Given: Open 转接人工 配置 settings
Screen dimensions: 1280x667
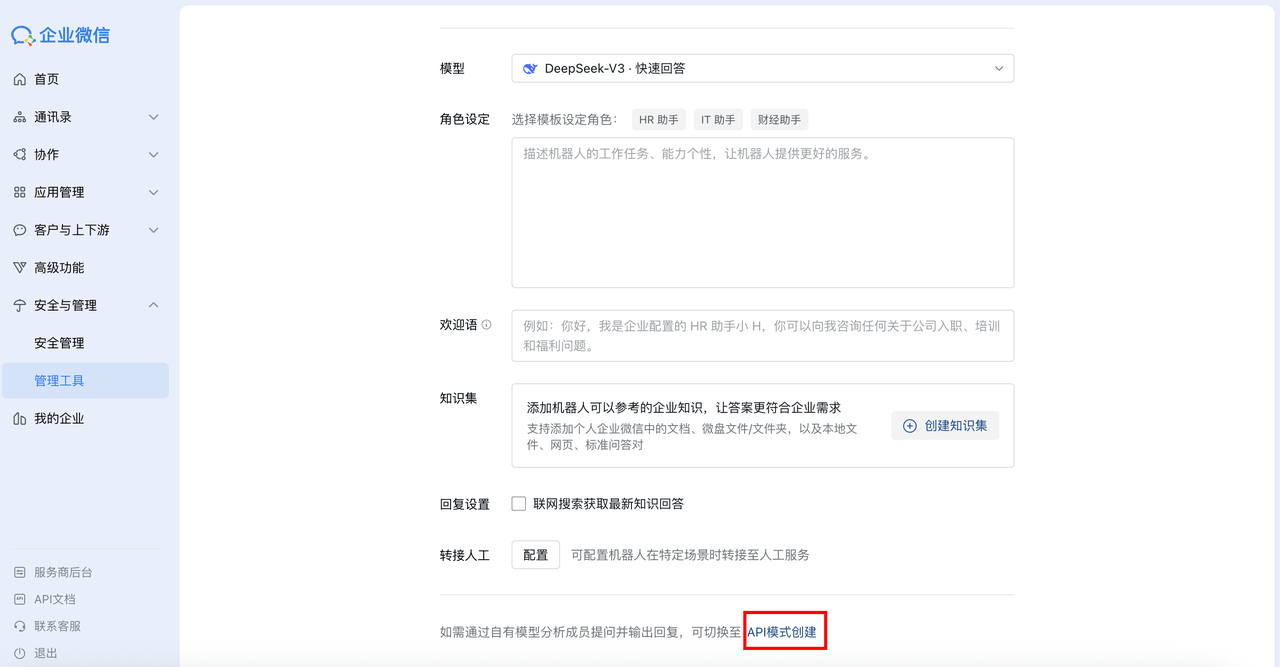Looking at the screenshot, I should [535, 554].
